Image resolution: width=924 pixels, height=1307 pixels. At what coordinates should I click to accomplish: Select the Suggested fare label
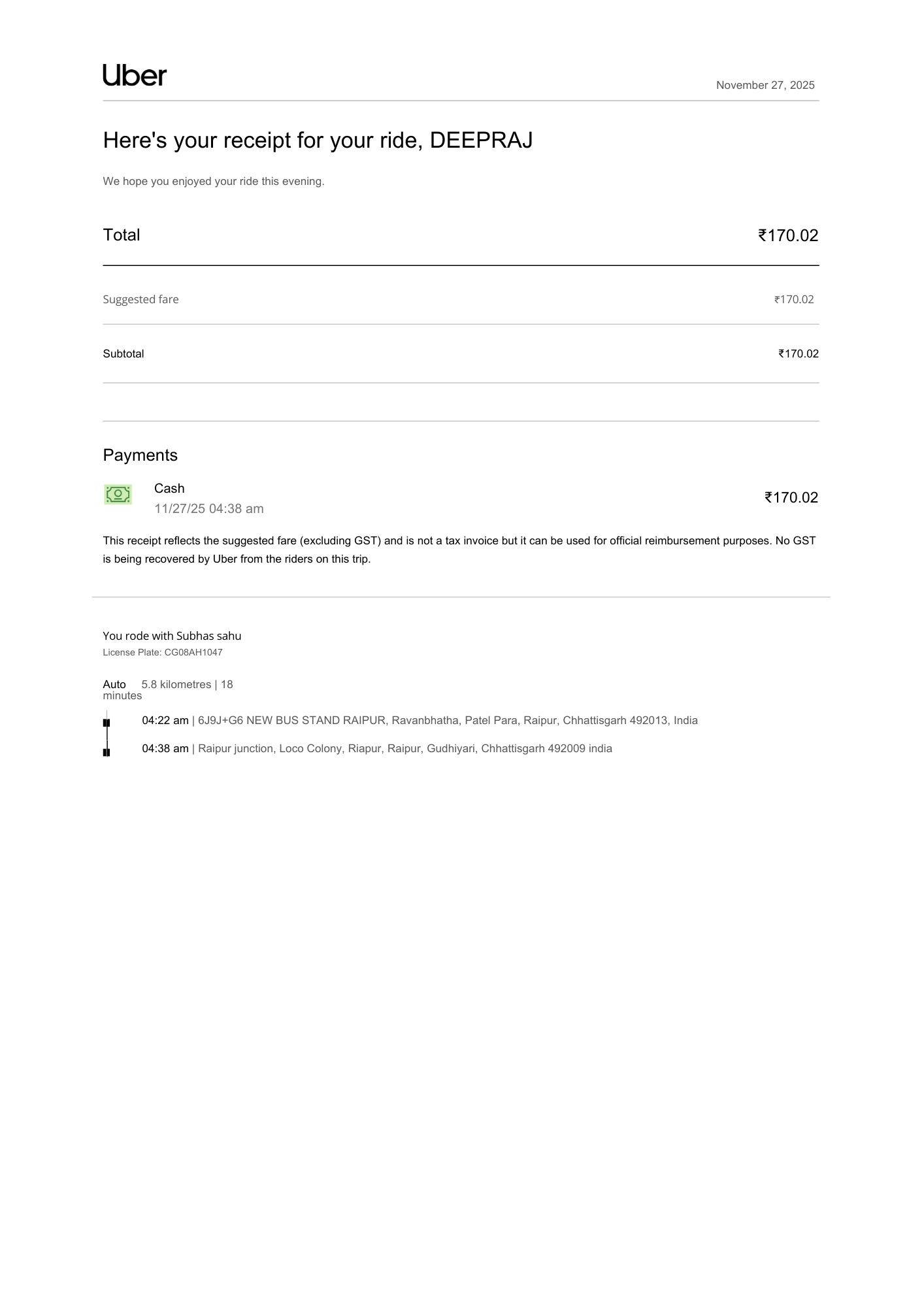[x=140, y=299]
